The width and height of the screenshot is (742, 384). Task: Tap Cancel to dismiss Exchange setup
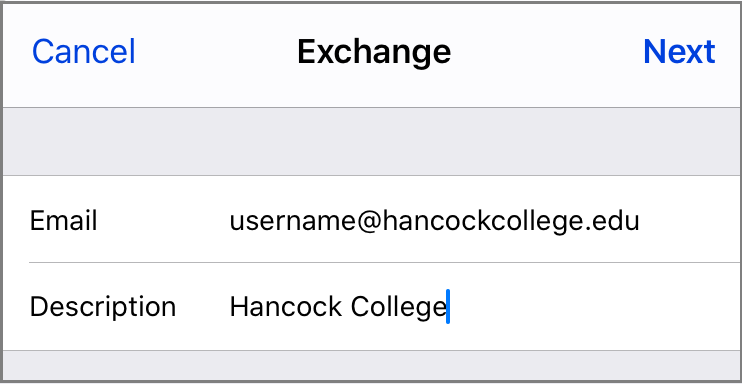coord(84,52)
